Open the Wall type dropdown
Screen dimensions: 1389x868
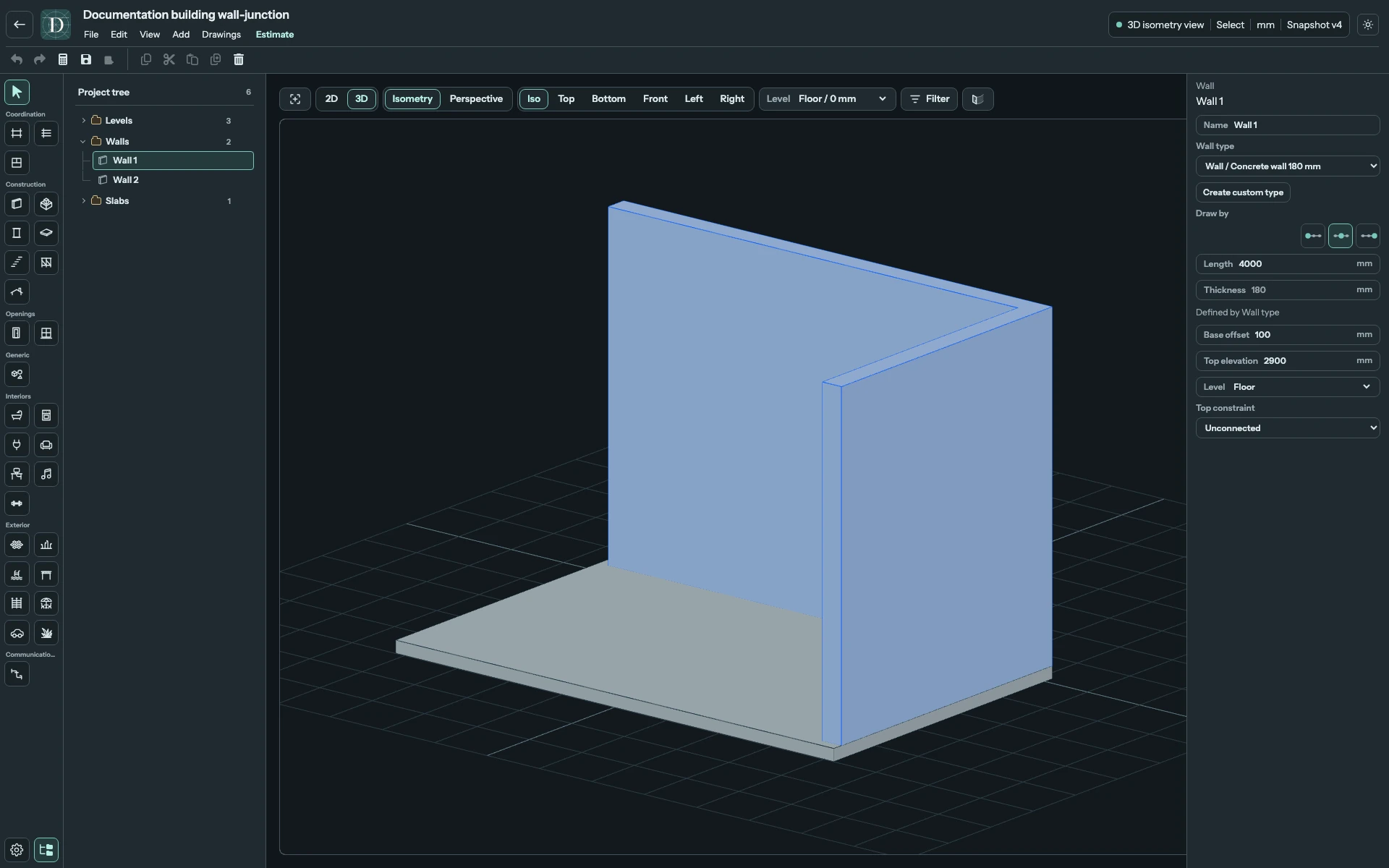(x=1288, y=166)
